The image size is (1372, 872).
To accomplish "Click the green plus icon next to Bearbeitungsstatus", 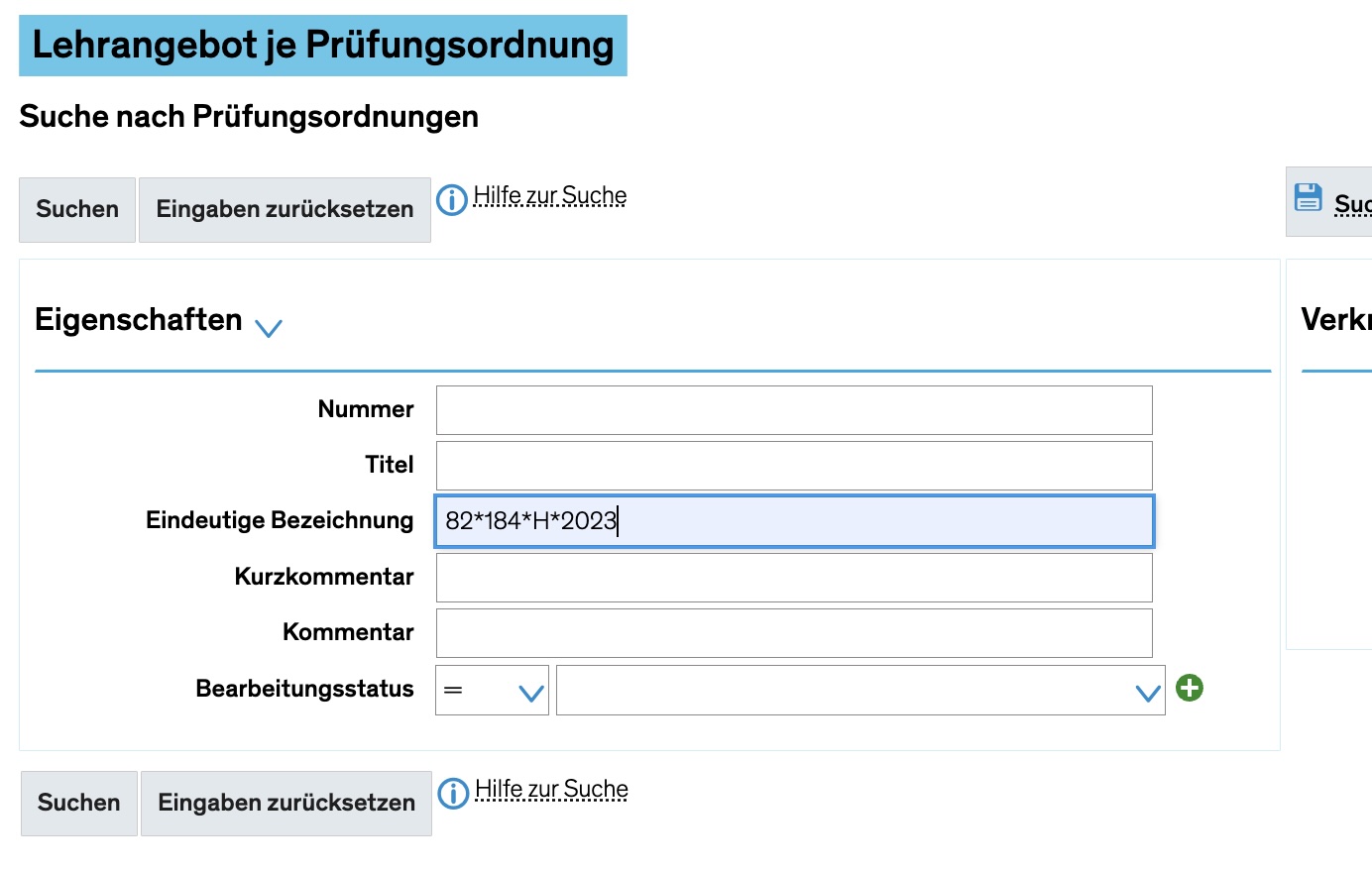I will point(1190,688).
